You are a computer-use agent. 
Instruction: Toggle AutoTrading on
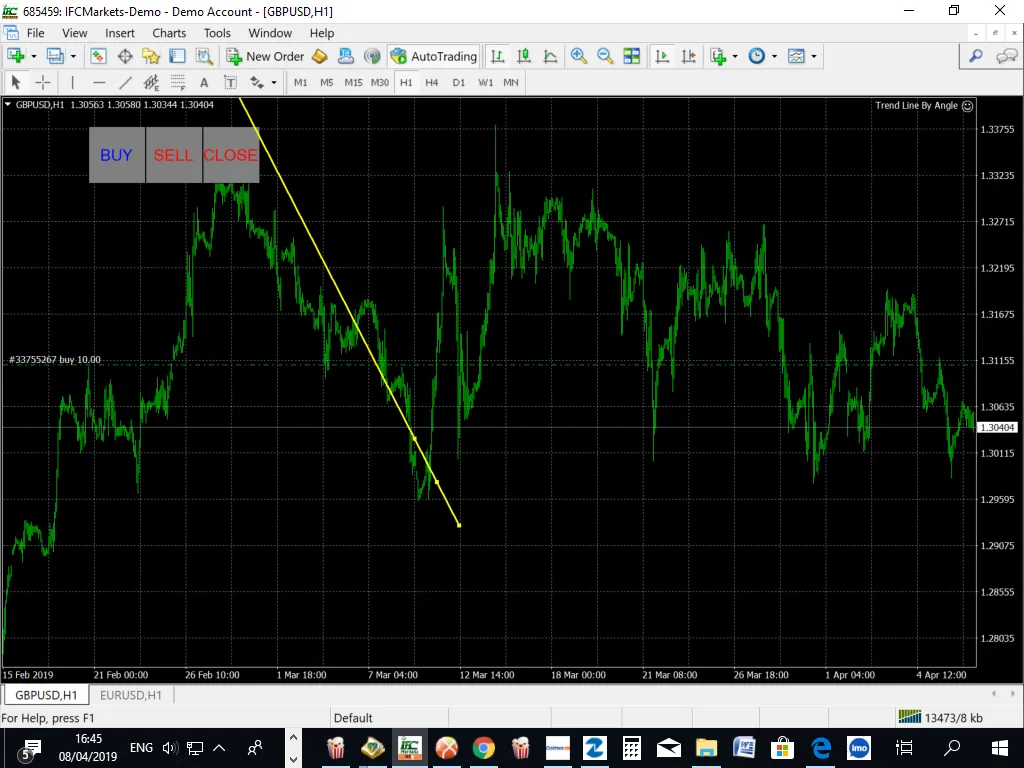click(434, 56)
